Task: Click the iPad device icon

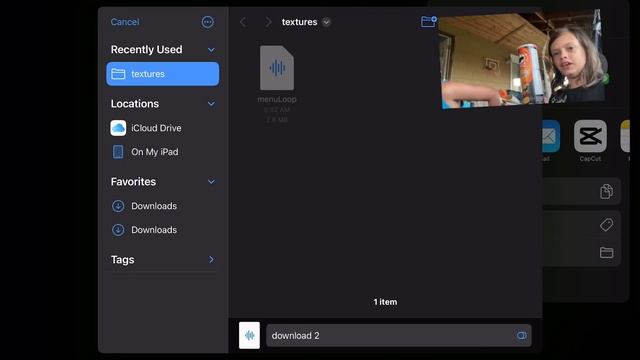Action: click(118, 152)
